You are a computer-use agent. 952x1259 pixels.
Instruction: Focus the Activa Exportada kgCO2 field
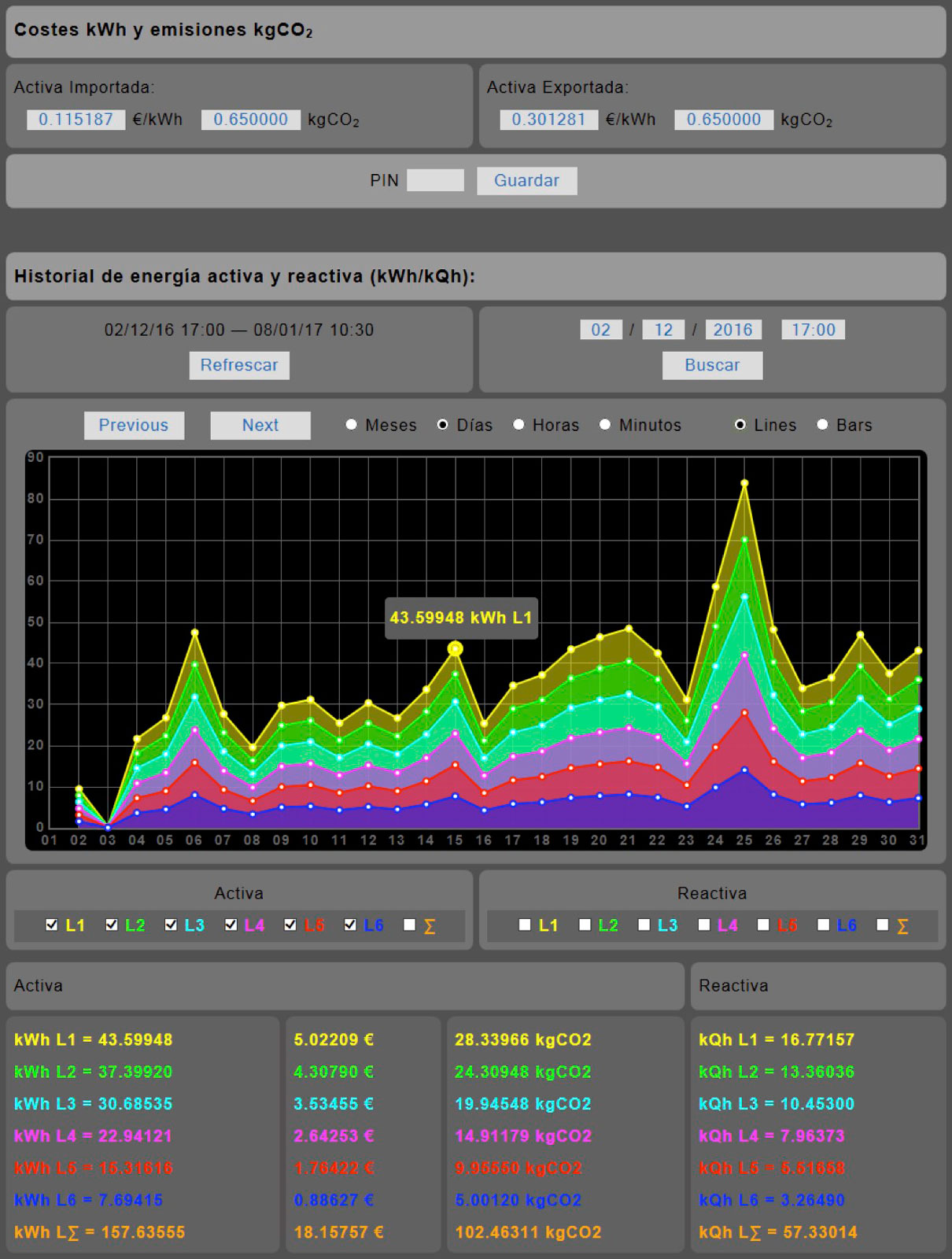click(x=724, y=120)
